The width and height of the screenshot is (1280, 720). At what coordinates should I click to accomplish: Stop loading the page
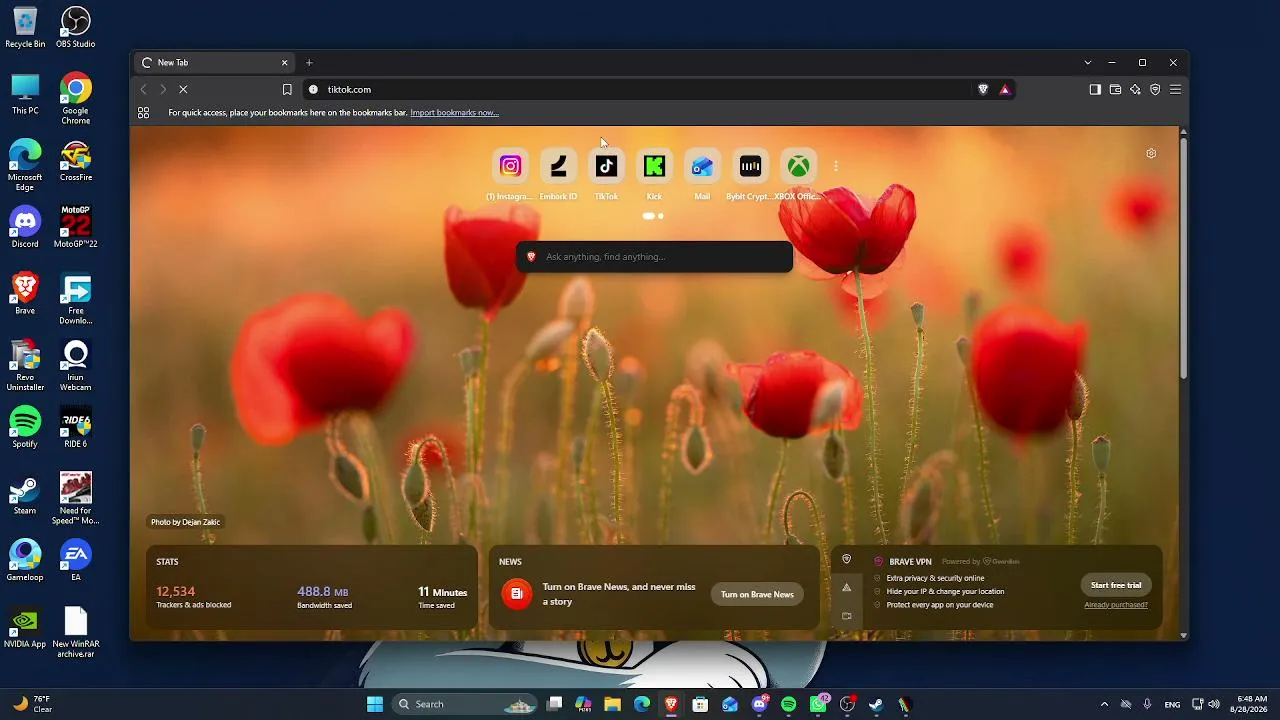183,89
